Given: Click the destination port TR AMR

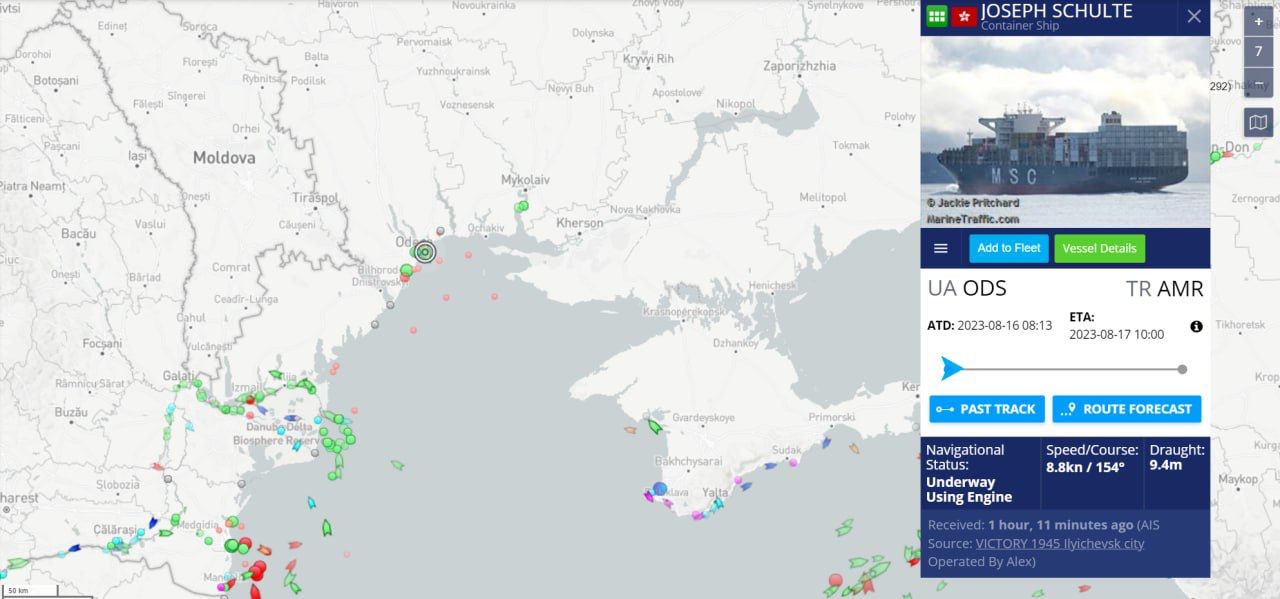Looking at the screenshot, I should (x=1164, y=289).
